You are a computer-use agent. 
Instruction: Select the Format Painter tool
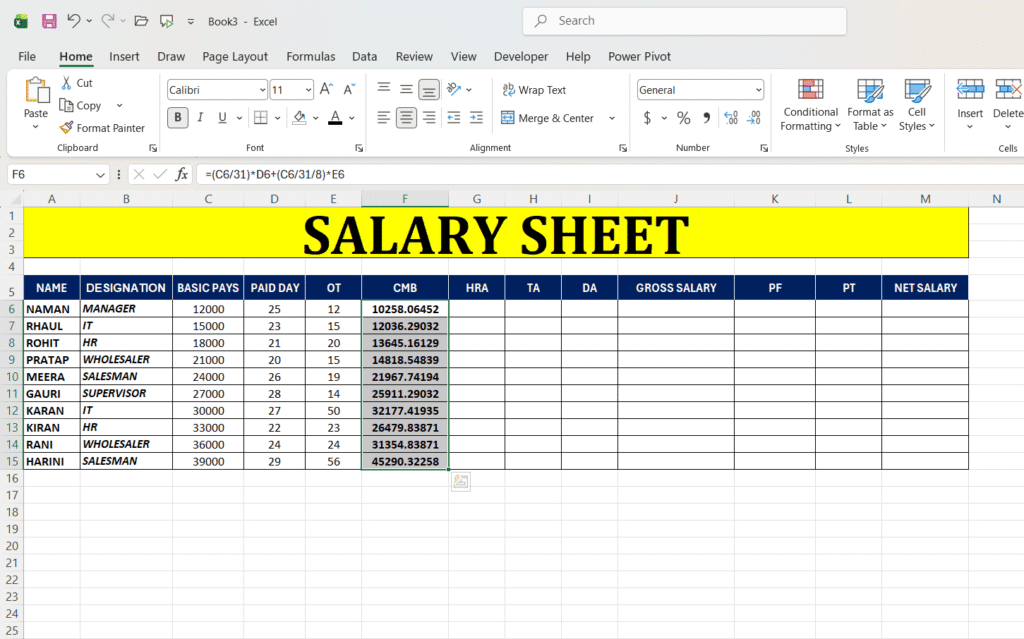[x=102, y=128]
